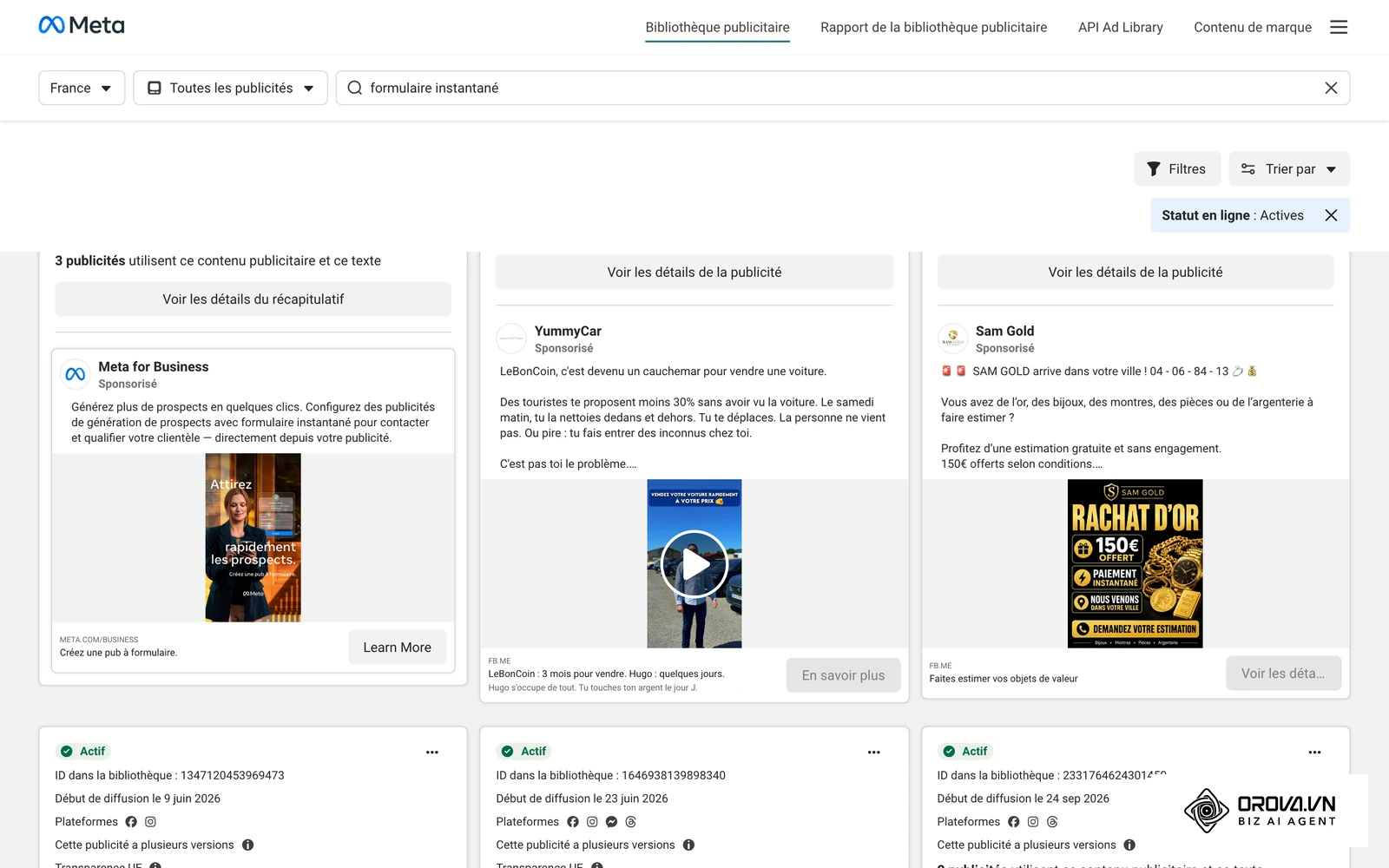Click Threads platform icon in 24 sep card
1389x868 pixels.
coord(1052,821)
